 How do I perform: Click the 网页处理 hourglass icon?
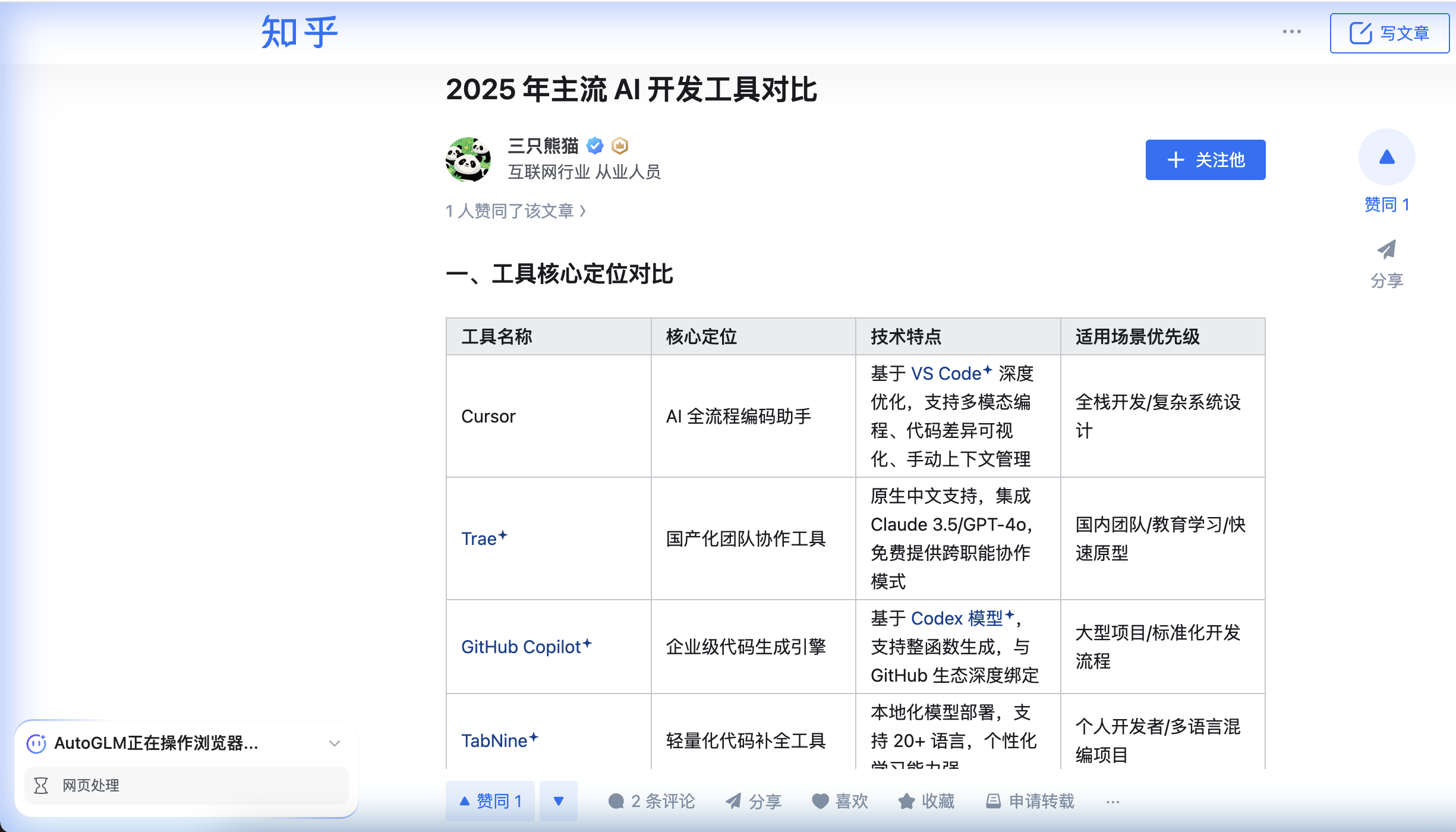click(41, 786)
